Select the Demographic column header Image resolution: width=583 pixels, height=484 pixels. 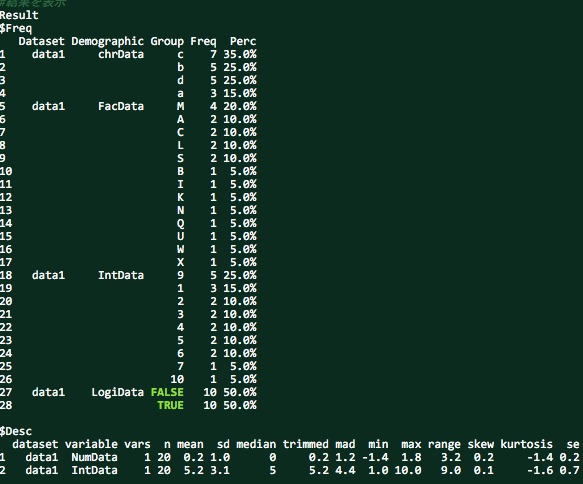pyautogui.click(x=107, y=42)
